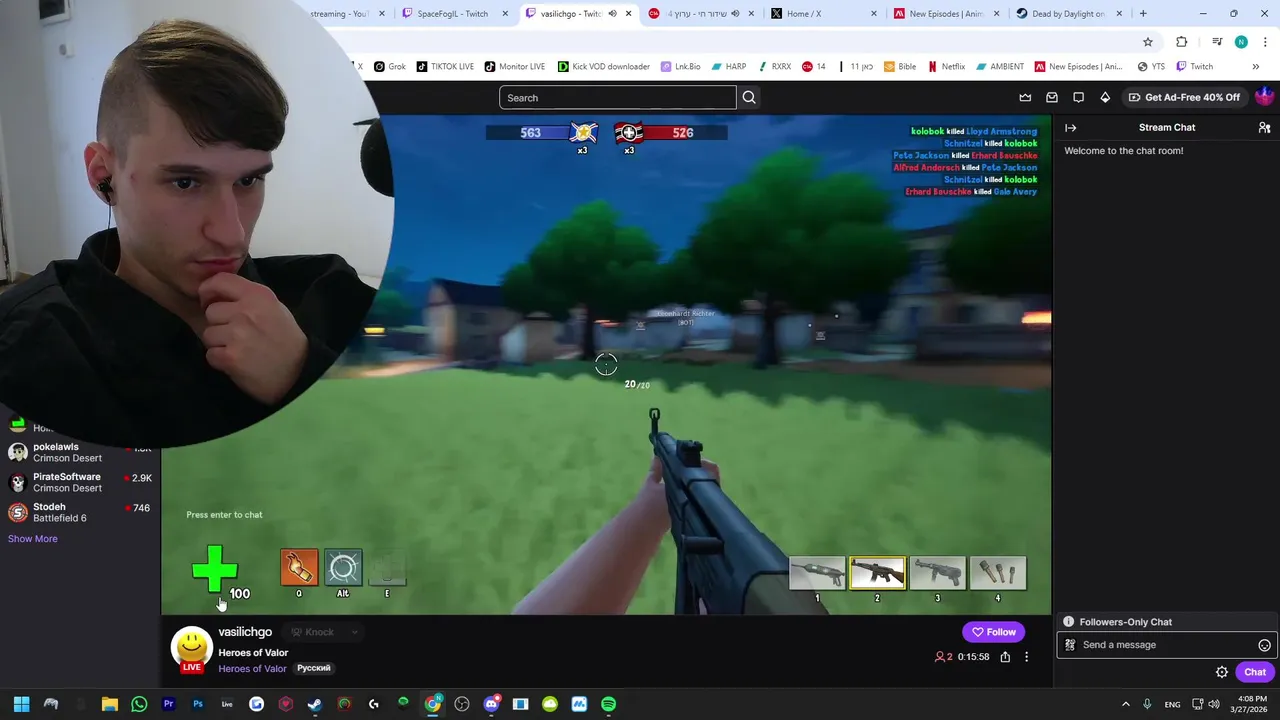Screen dimensions: 1280x720
Task: Open Stodeh Battlefield 6 channel in sidebar
Action: point(80,513)
